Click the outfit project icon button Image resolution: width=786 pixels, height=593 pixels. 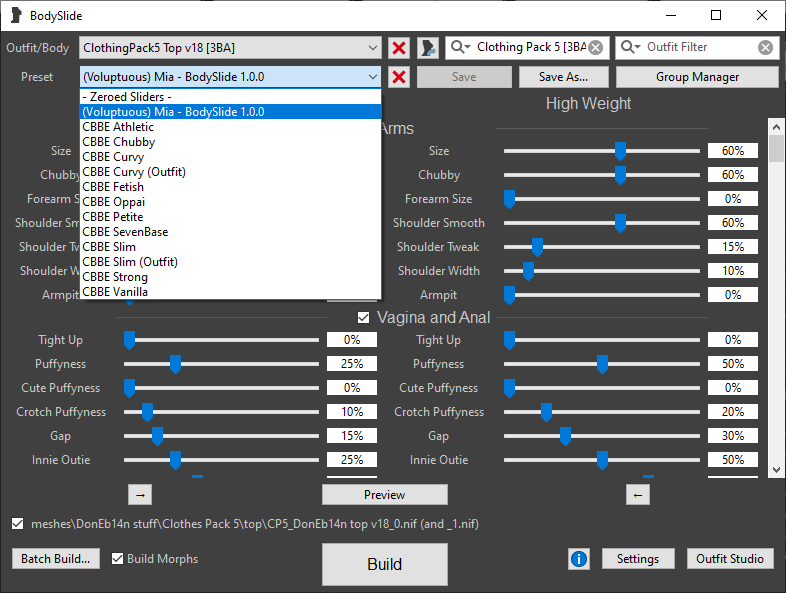coord(428,48)
